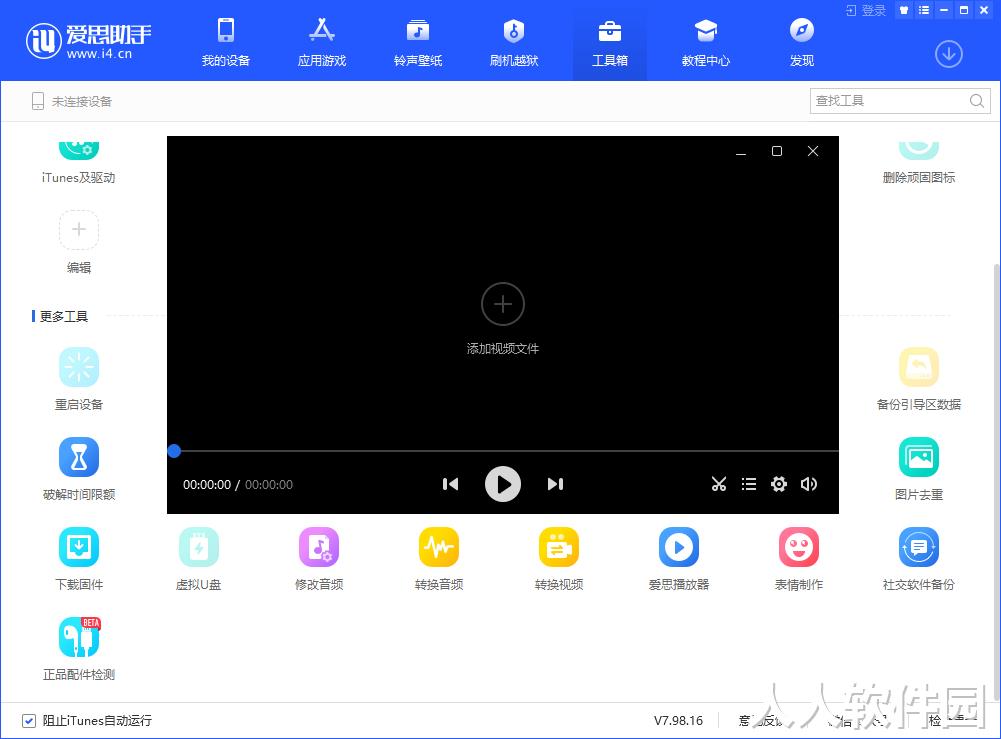Close the video player window
The width and height of the screenshot is (1001, 739).
(813, 151)
